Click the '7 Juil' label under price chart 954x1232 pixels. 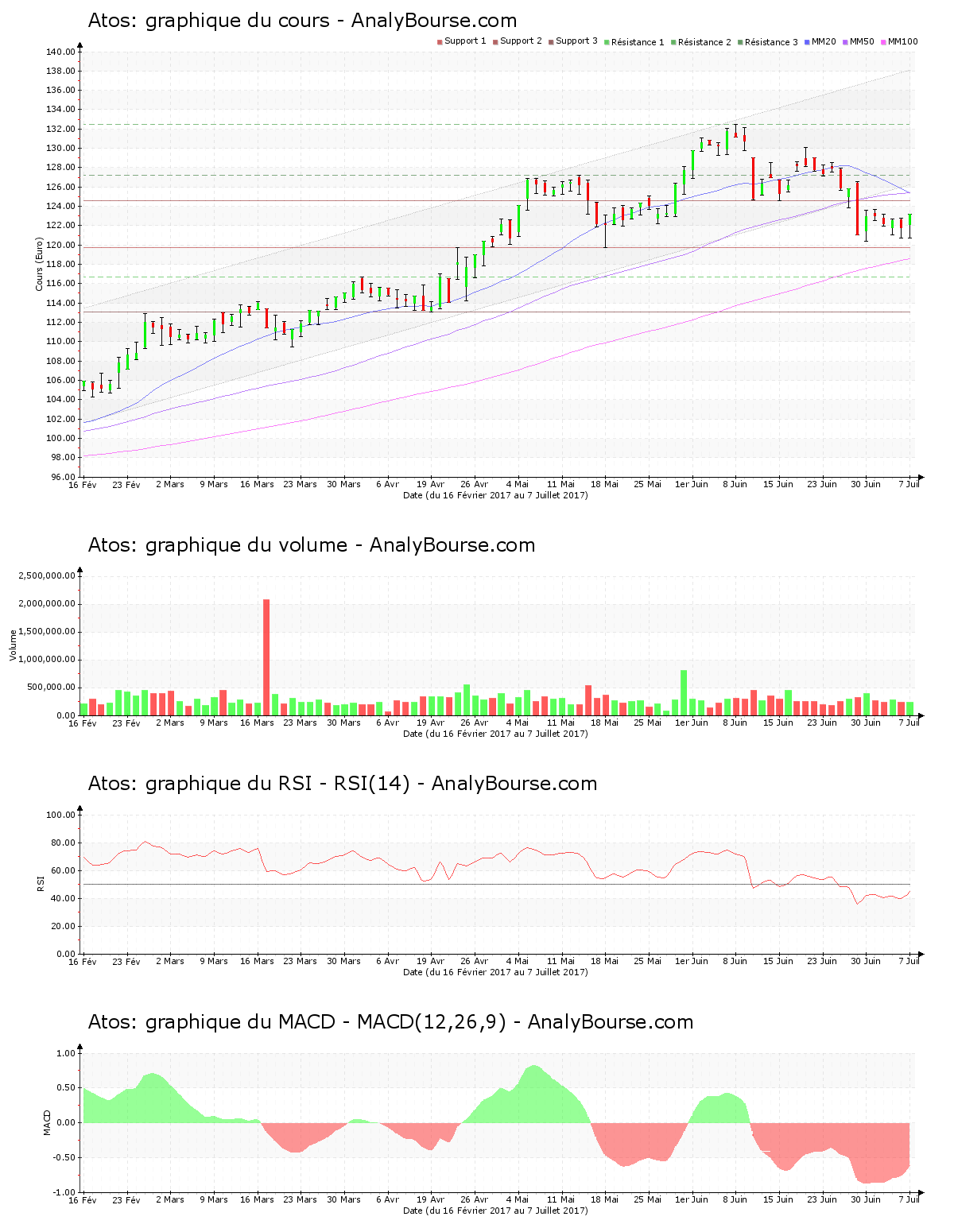click(x=909, y=484)
